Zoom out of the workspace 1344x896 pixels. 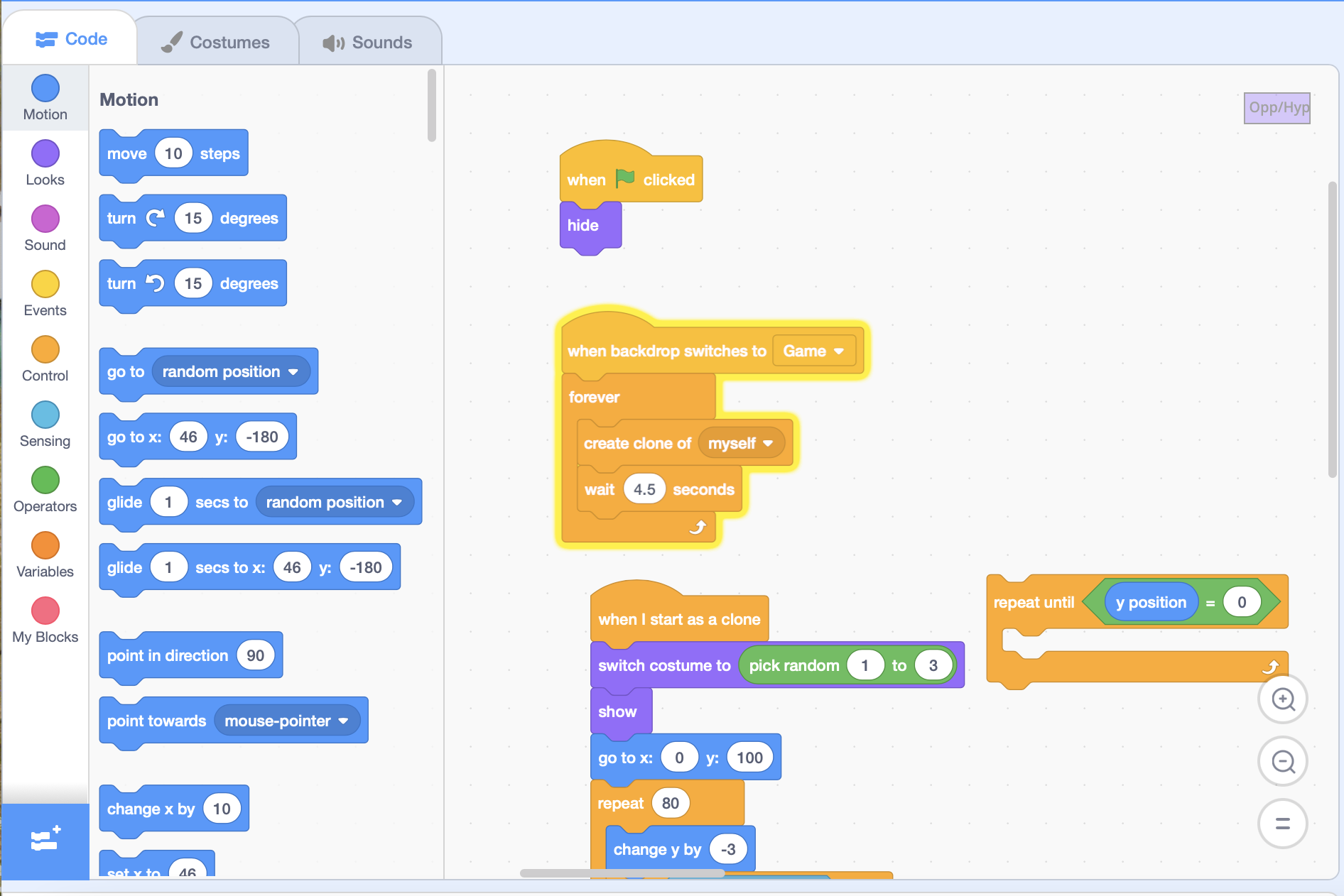pyautogui.click(x=1283, y=762)
